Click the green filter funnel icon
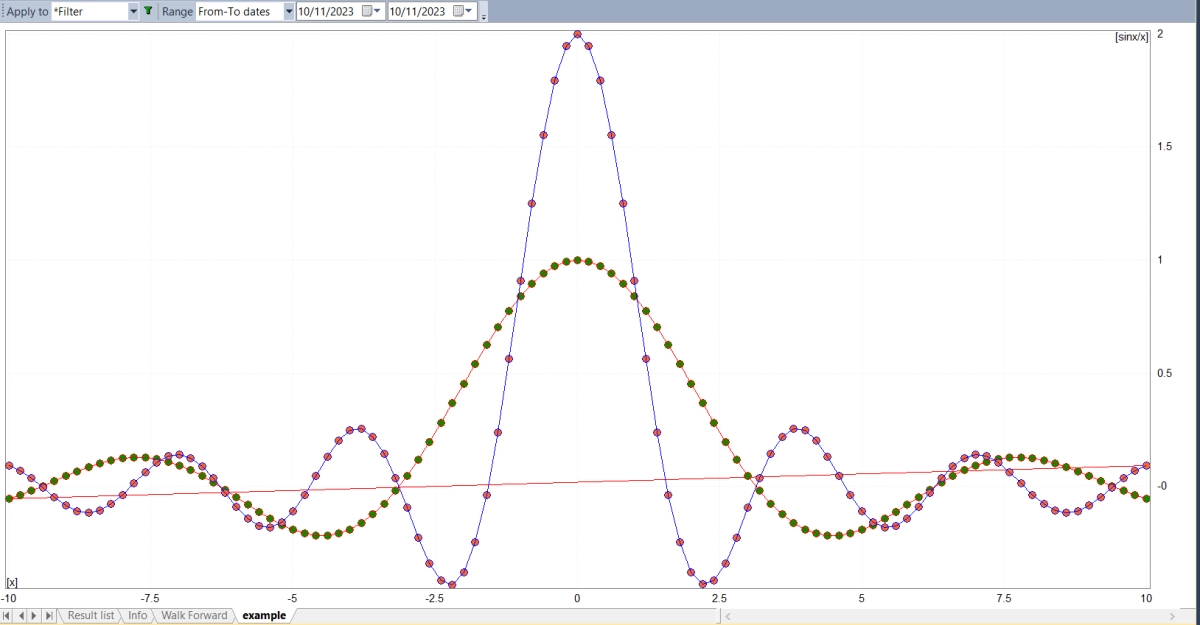Image resolution: width=1200 pixels, height=625 pixels. [148, 11]
